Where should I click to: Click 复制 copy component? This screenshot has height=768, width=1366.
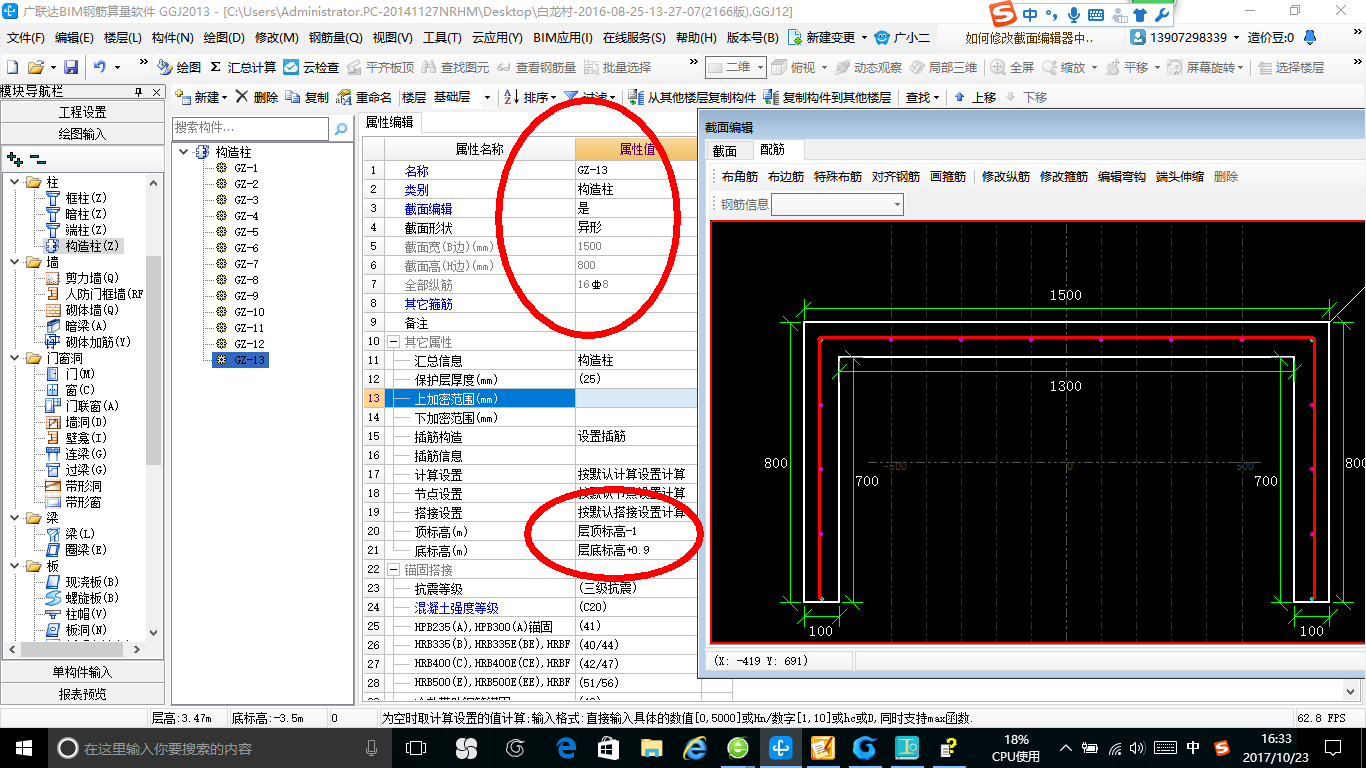[x=307, y=97]
